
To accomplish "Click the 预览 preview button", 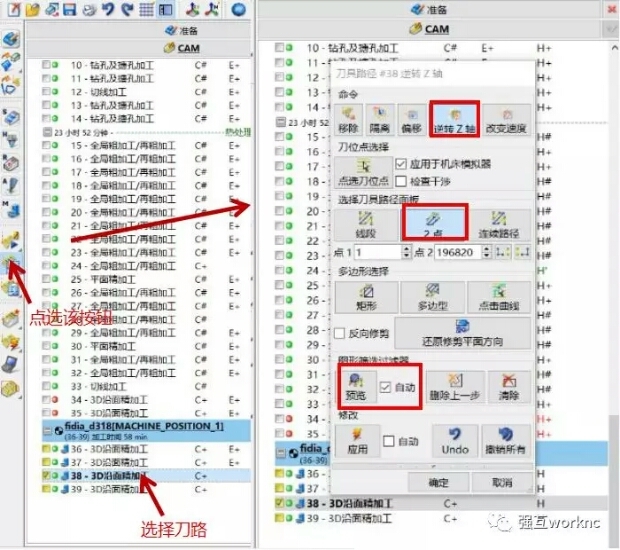I will [x=355, y=387].
